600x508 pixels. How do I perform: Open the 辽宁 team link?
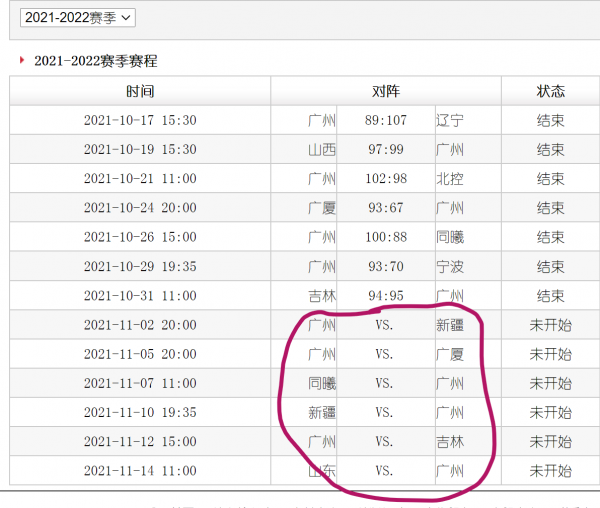pyautogui.click(x=450, y=120)
